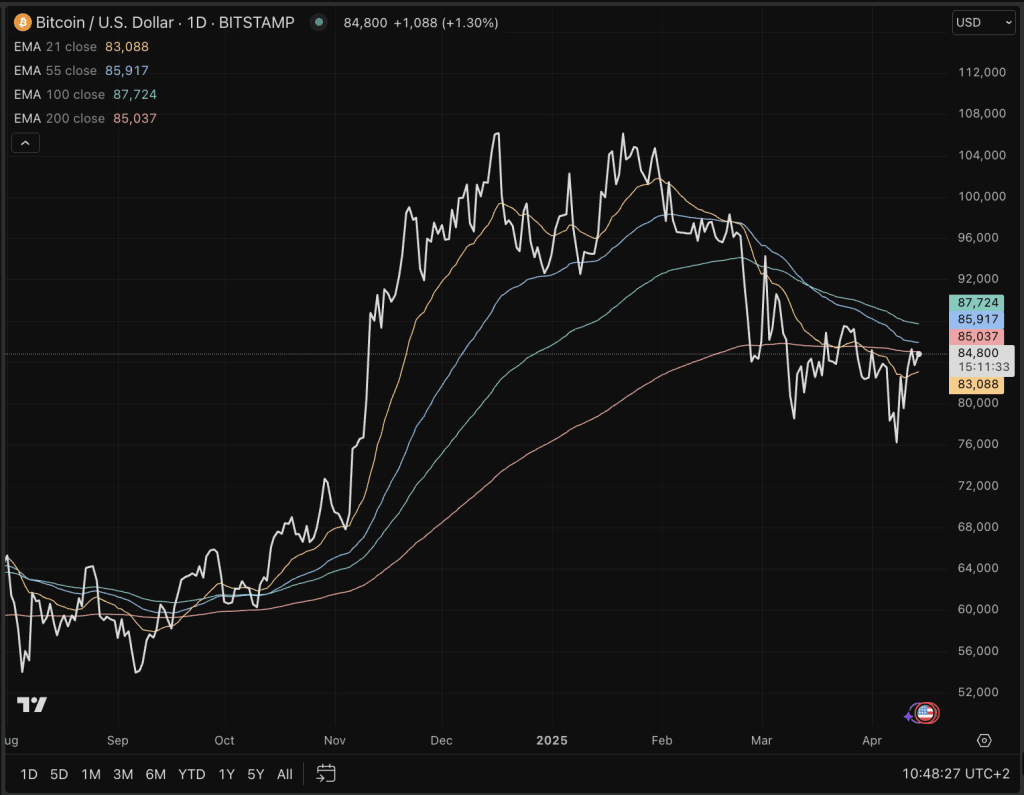
Task: Set chart range to 6M
Action: (x=155, y=774)
